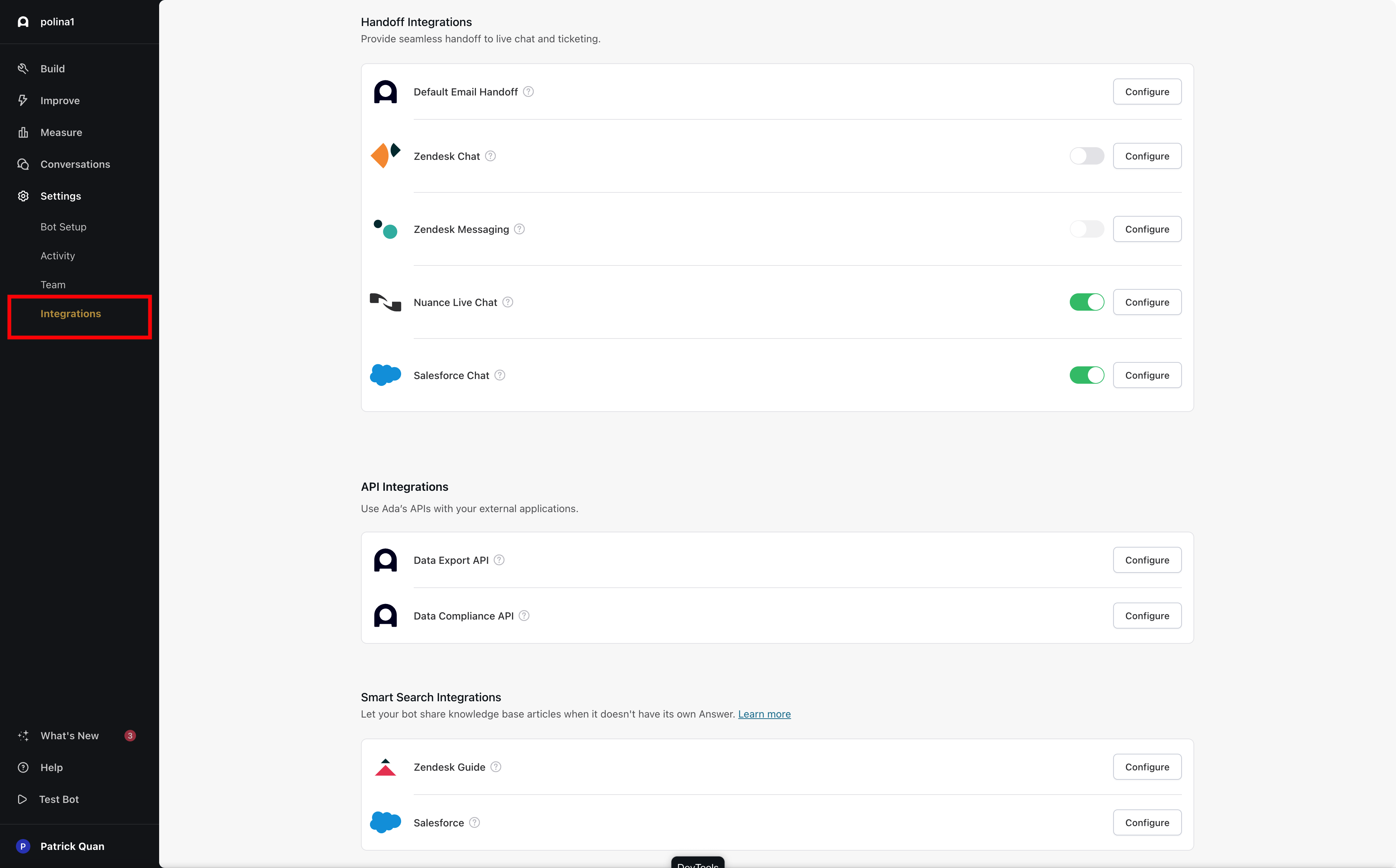Configure the Data Compliance API
Image resolution: width=1396 pixels, height=868 pixels.
tap(1147, 616)
